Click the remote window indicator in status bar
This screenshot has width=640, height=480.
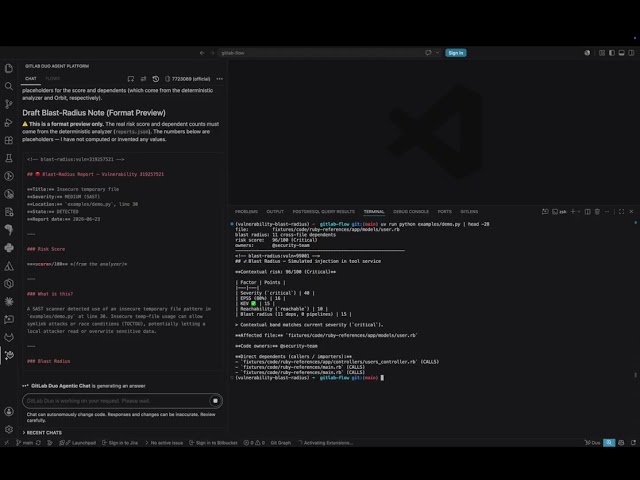click(x=7, y=442)
